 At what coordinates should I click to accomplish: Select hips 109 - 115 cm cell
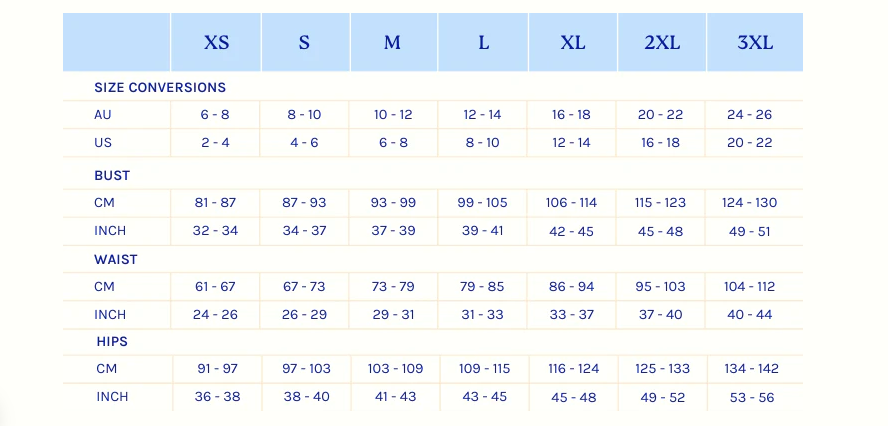485,369
